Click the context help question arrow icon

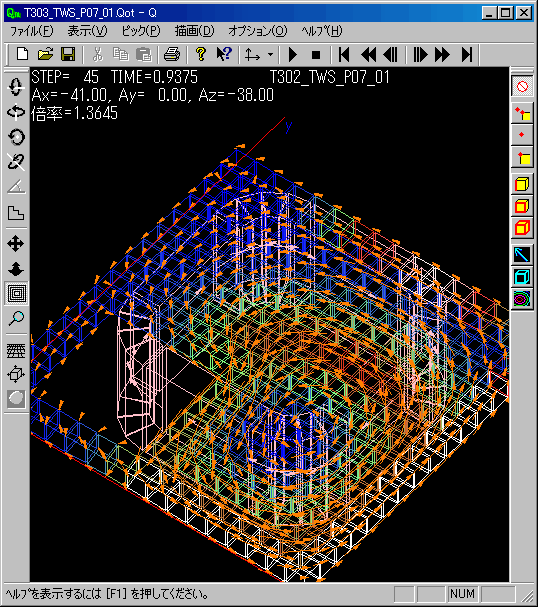(x=224, y=55)
